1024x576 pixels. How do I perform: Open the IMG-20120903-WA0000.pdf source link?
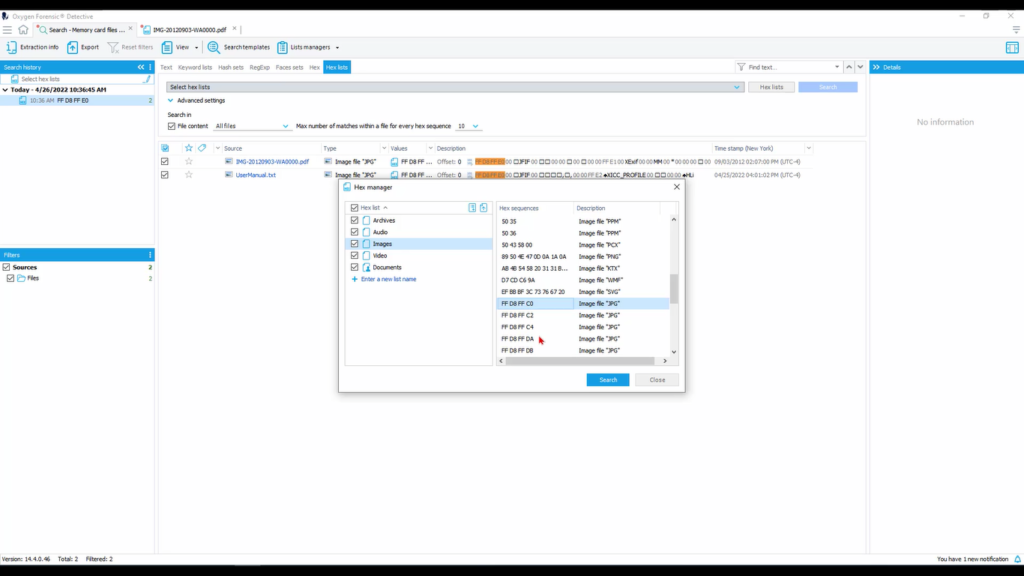coord(272,161)
